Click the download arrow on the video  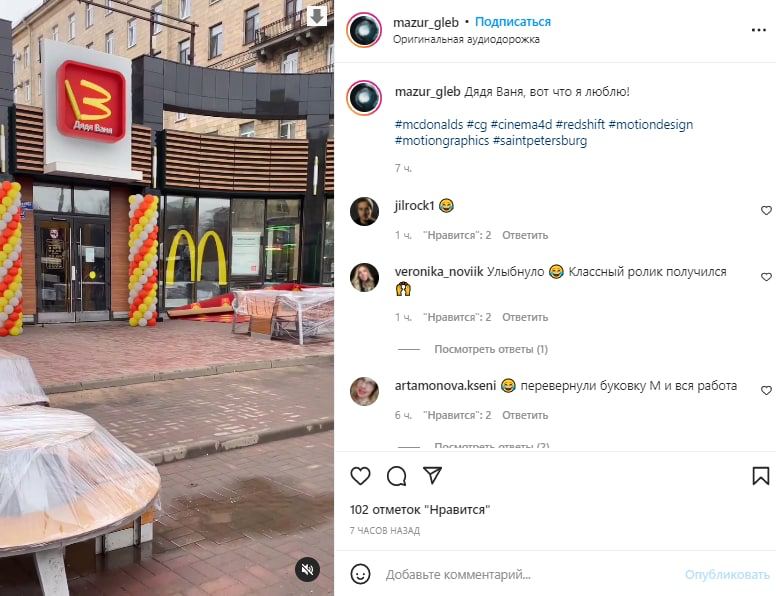[317, 16]
